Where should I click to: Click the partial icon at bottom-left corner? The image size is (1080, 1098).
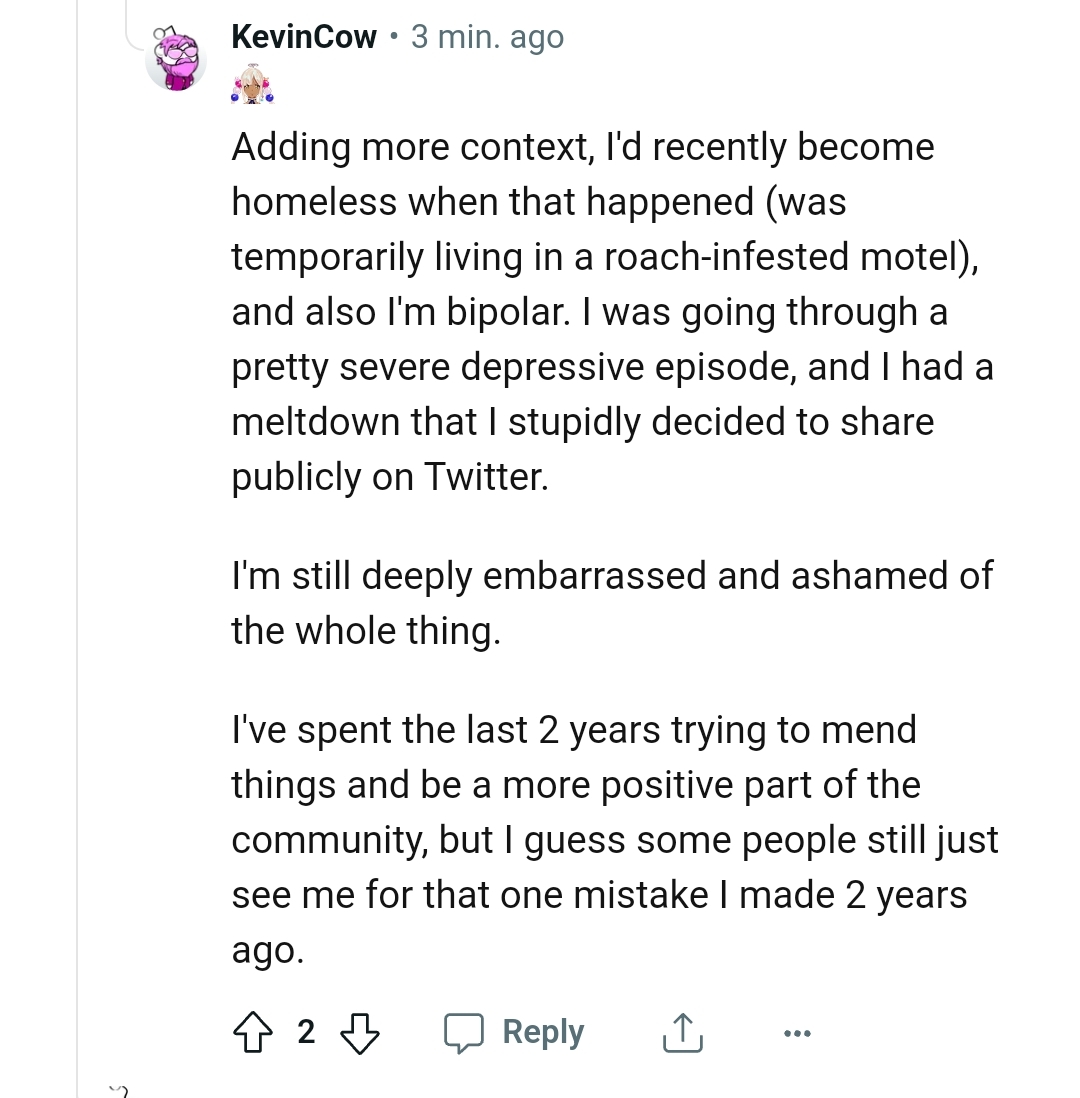click(x=118, y=1090)
